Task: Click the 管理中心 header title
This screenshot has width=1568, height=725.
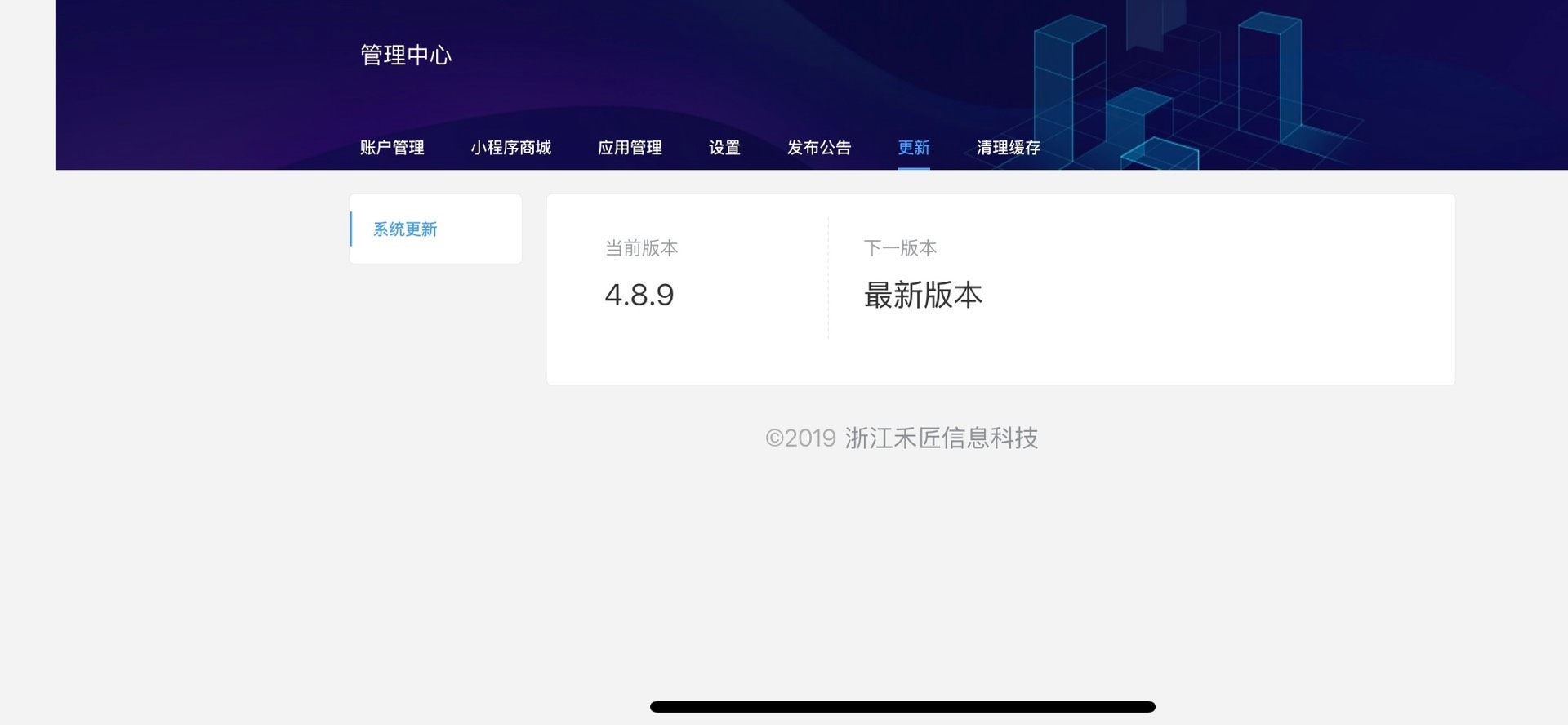Action: 406,55
